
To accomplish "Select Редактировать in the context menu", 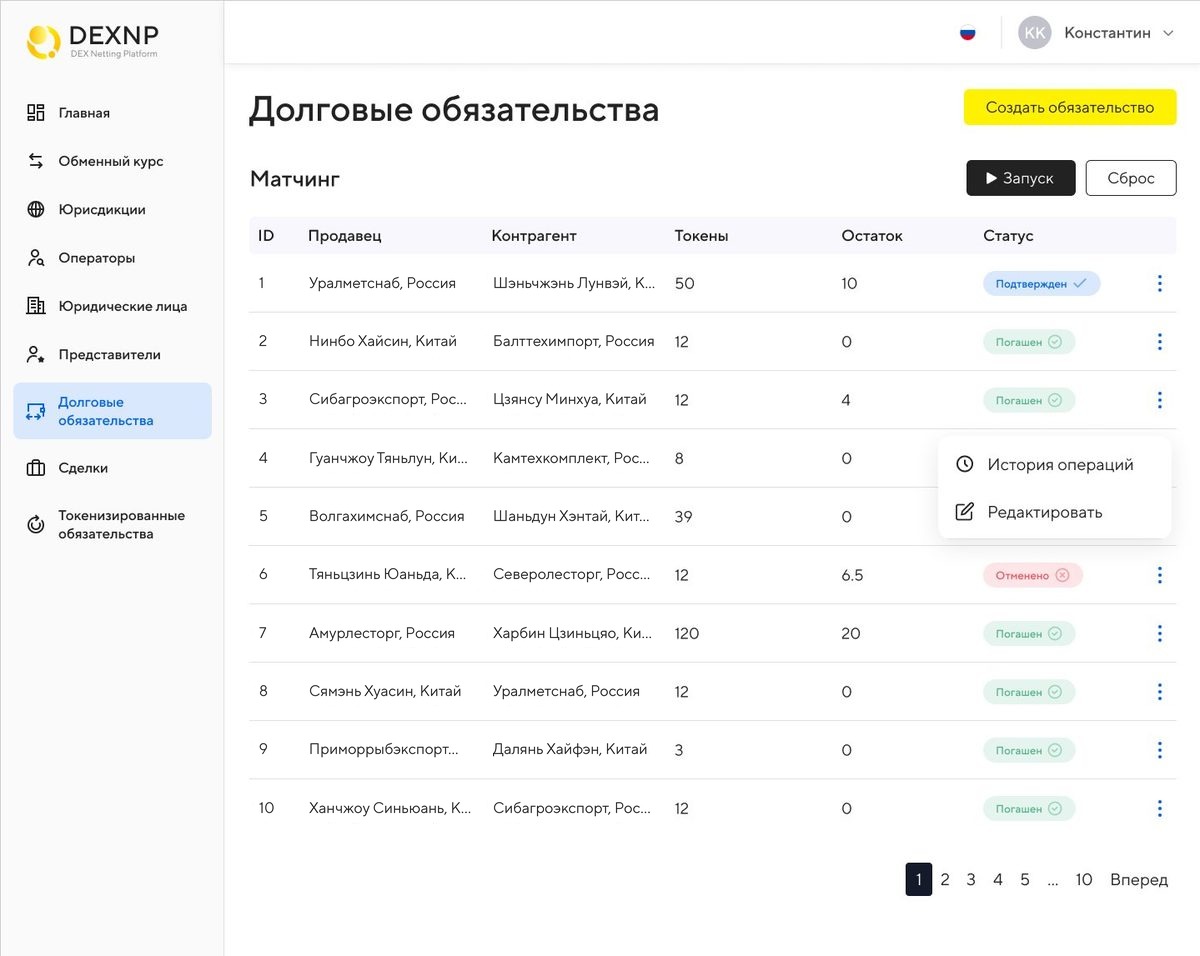I will click(x=1054, y=512).
